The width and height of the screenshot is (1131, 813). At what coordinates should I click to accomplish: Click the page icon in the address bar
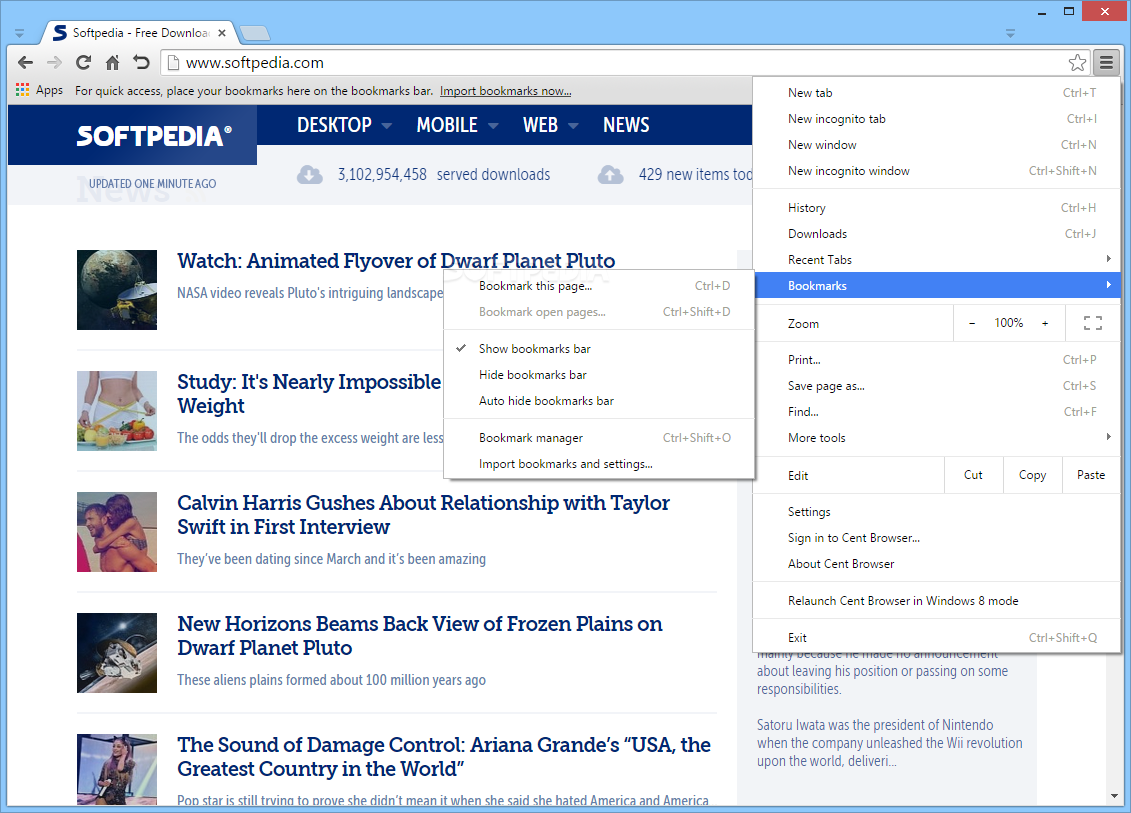172,63
